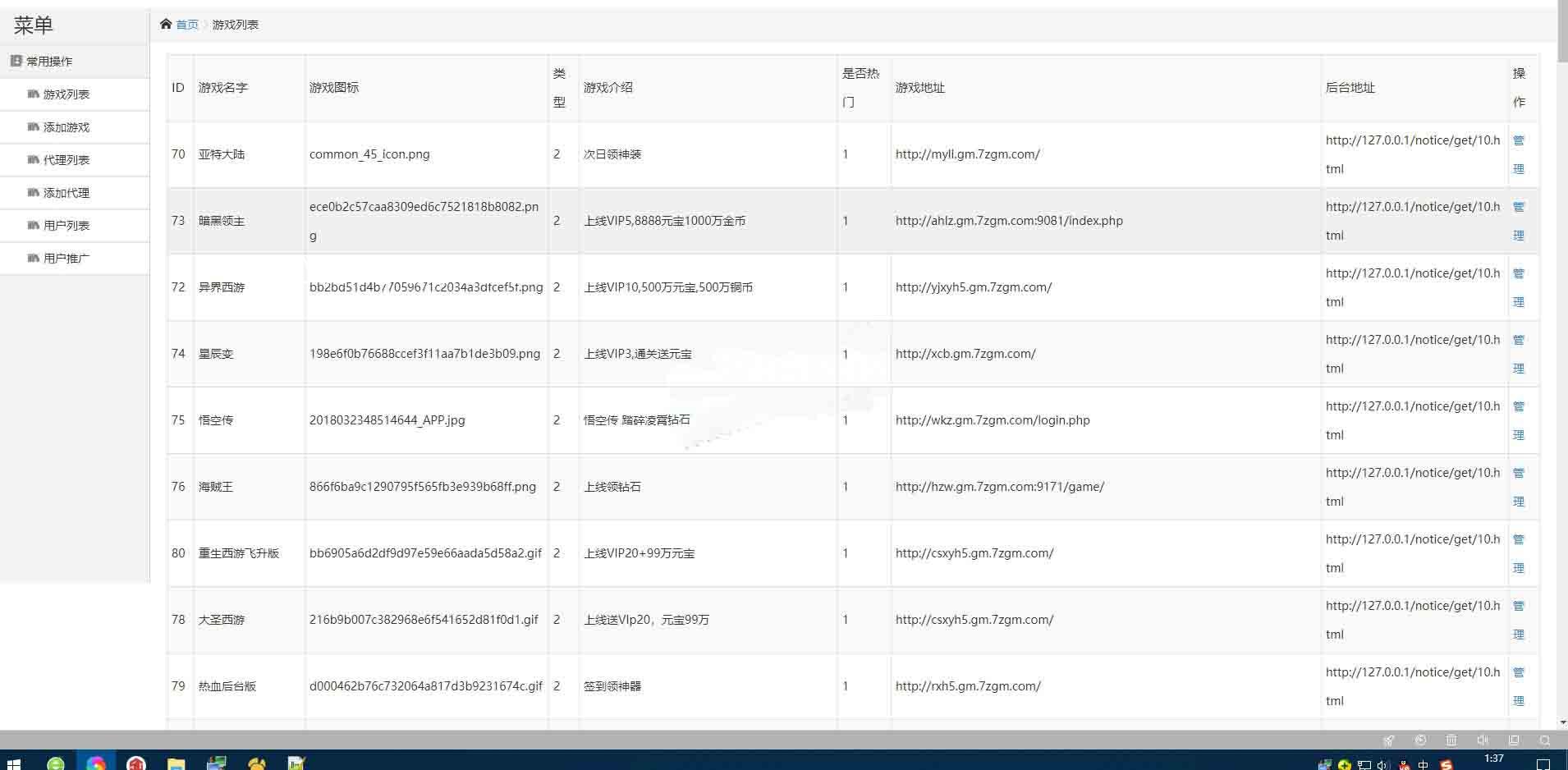Collapse the 常用操作 menu section
1568x770 pixels.
[49, 62]
